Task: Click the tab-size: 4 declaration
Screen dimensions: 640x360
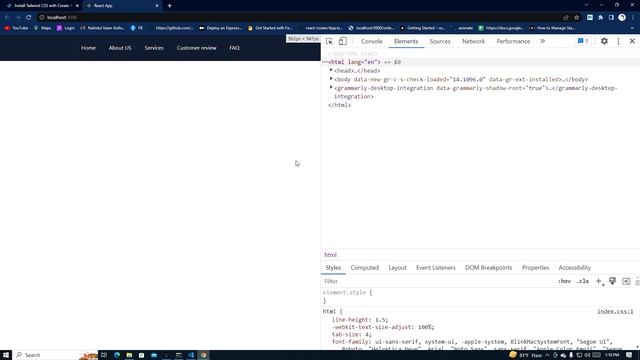Action: tap(351, 334)
